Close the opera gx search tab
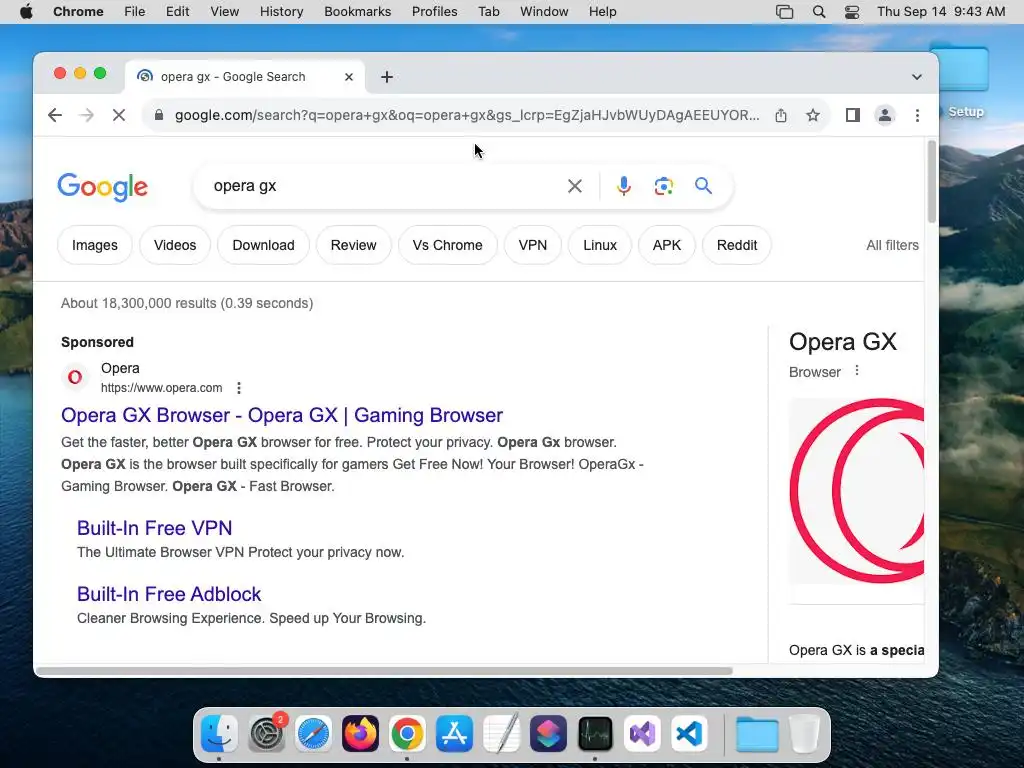Image resolution: width=1024 pixels, height=768 pixels. 349,77
